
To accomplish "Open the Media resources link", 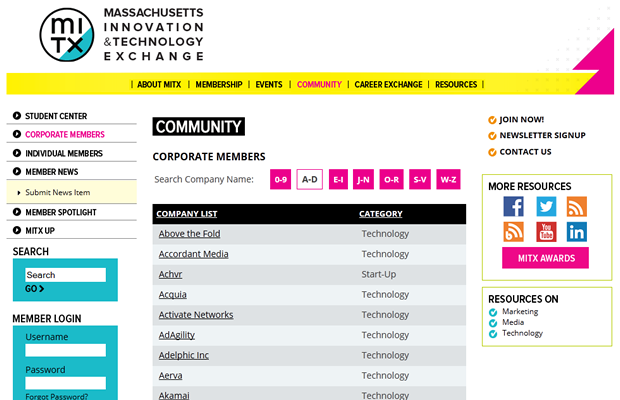I will coord(513,323).
